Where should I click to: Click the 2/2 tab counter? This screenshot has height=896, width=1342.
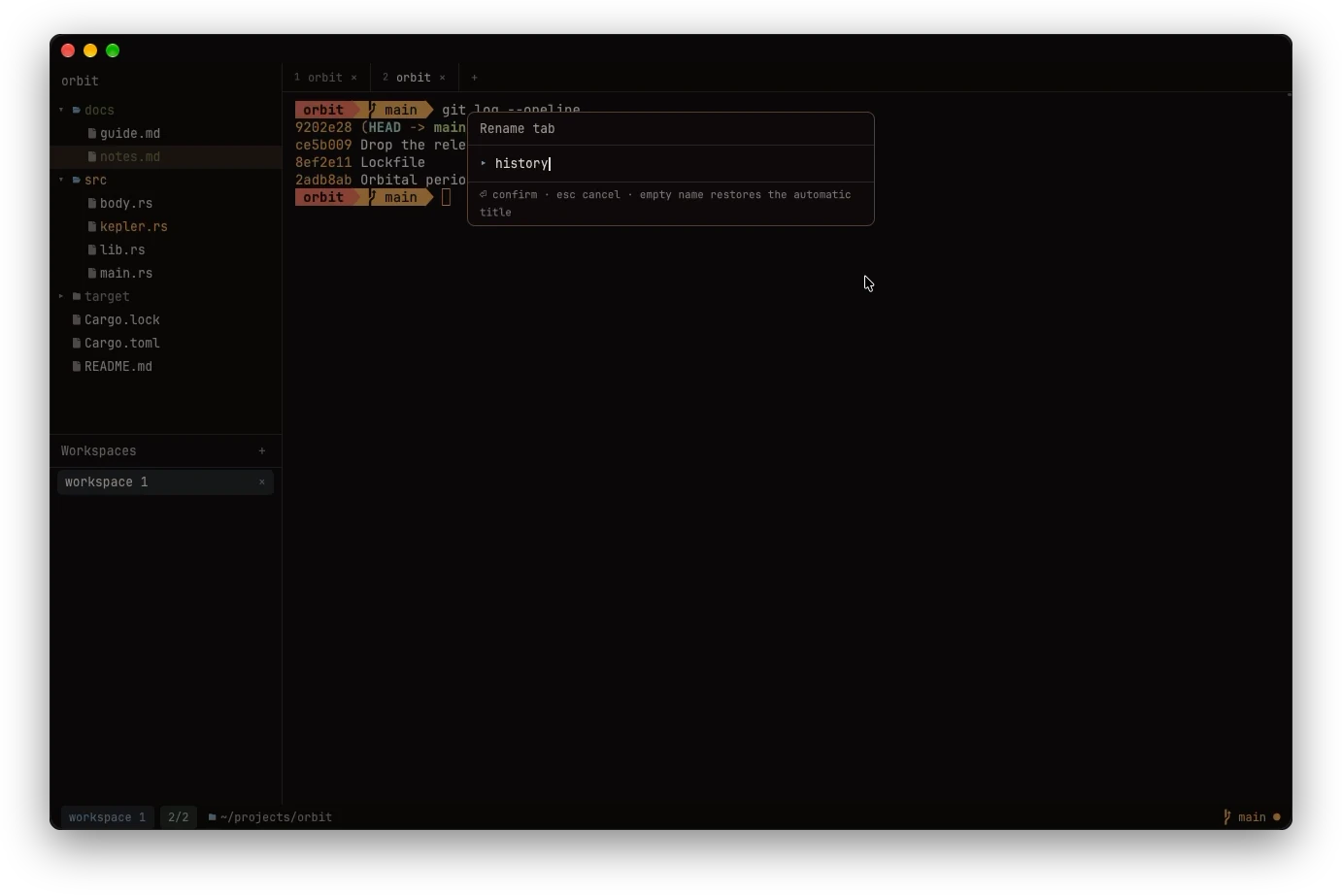coord(179,817)
